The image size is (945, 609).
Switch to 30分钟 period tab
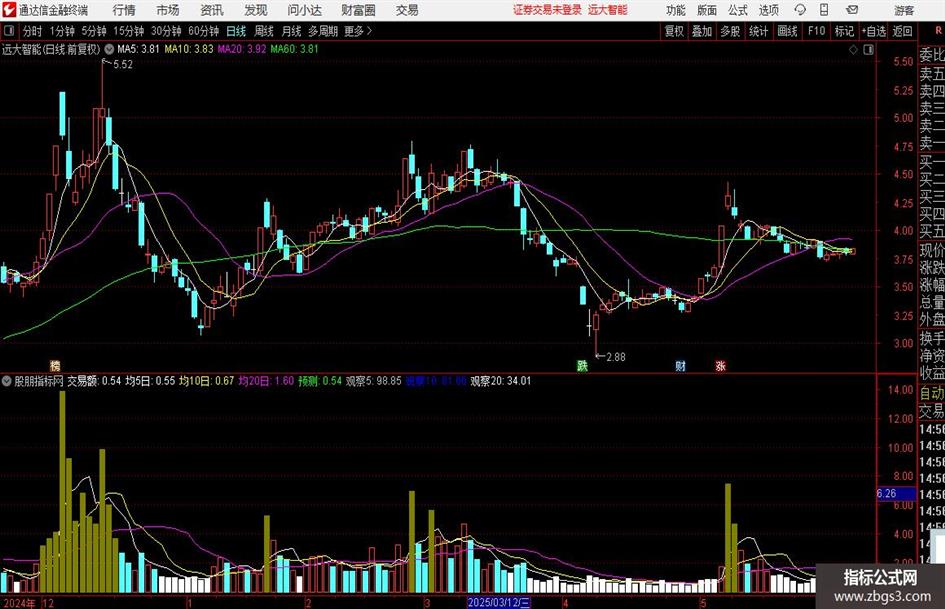pyautogui.click(x=166, y=31)
